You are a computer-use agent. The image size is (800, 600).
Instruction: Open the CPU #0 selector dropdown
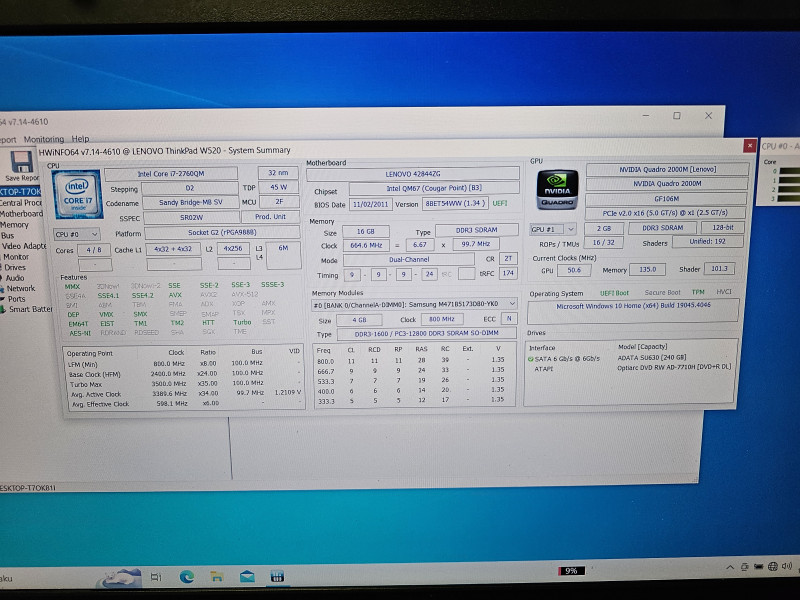pos(77,234)
